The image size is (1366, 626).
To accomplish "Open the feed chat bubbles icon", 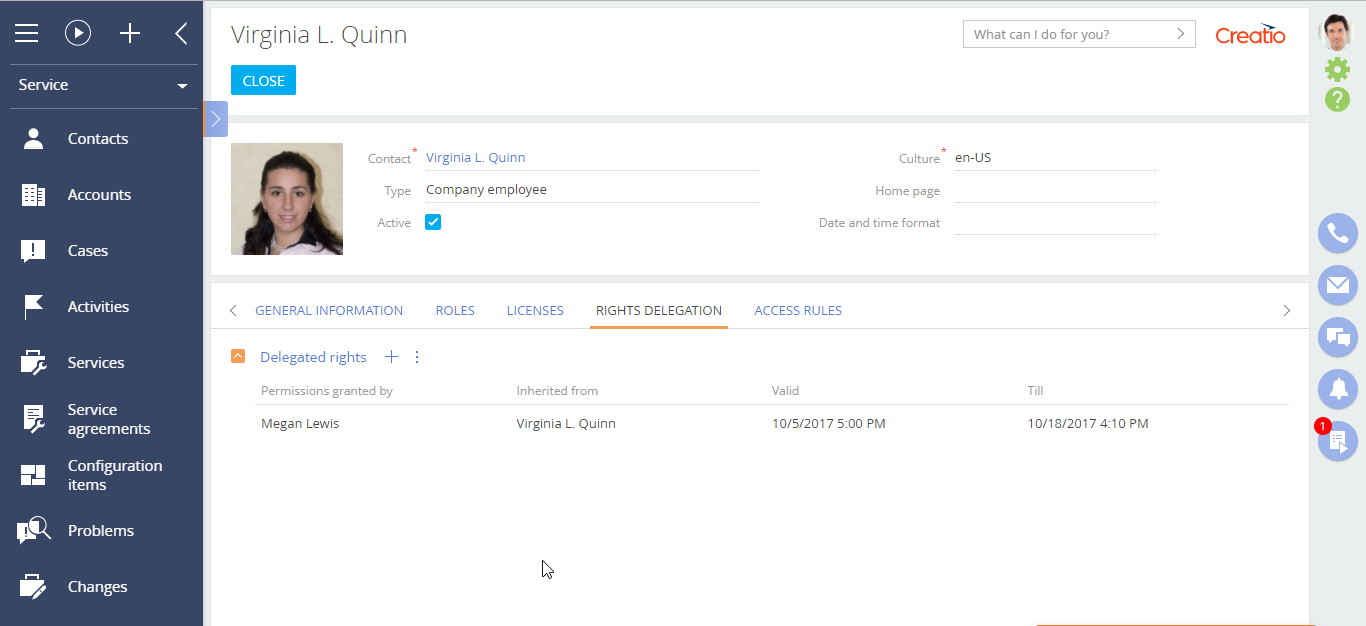I will coord(1337,338).
